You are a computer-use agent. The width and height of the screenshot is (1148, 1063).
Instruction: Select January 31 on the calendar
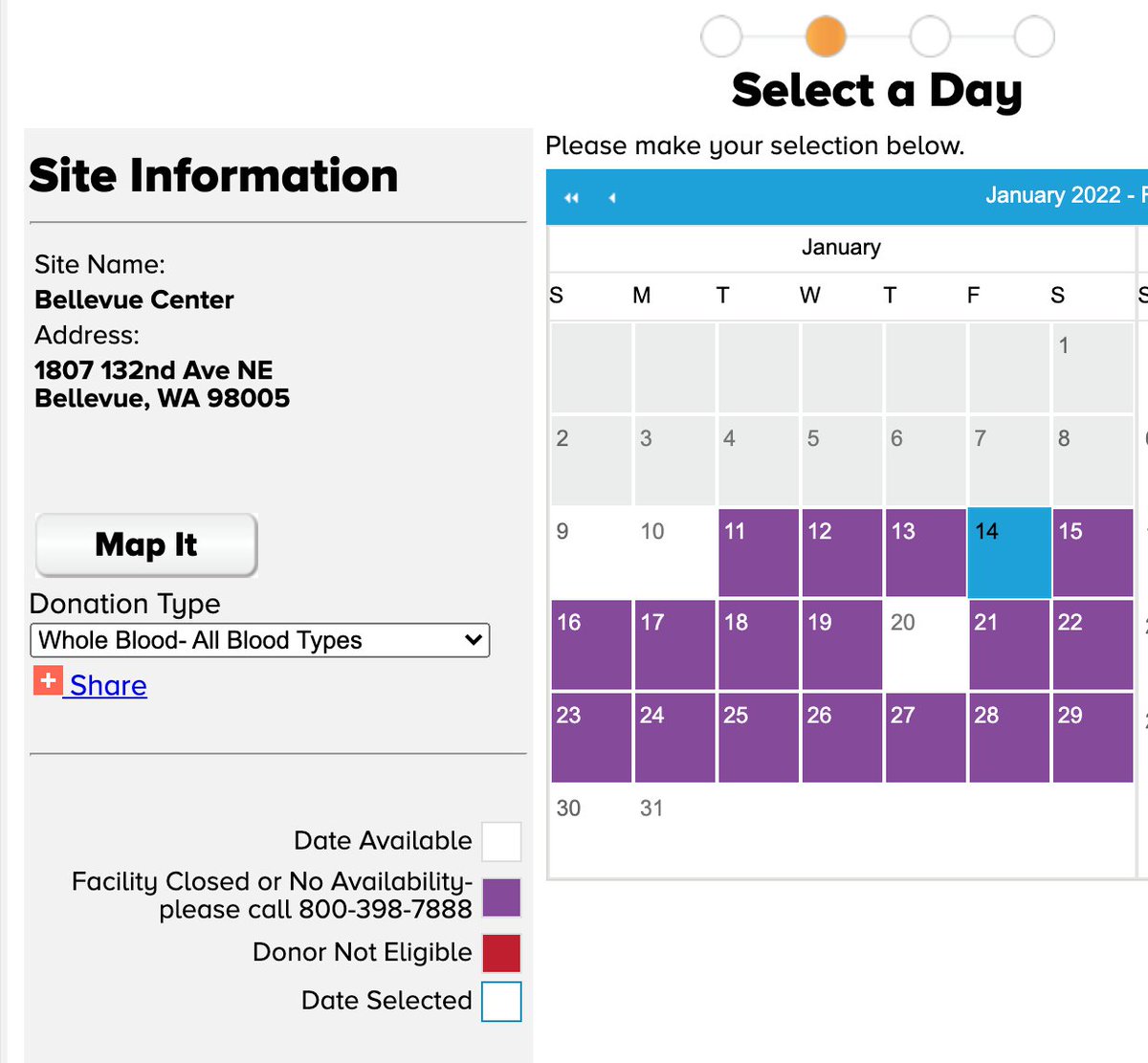click(674, 830)
